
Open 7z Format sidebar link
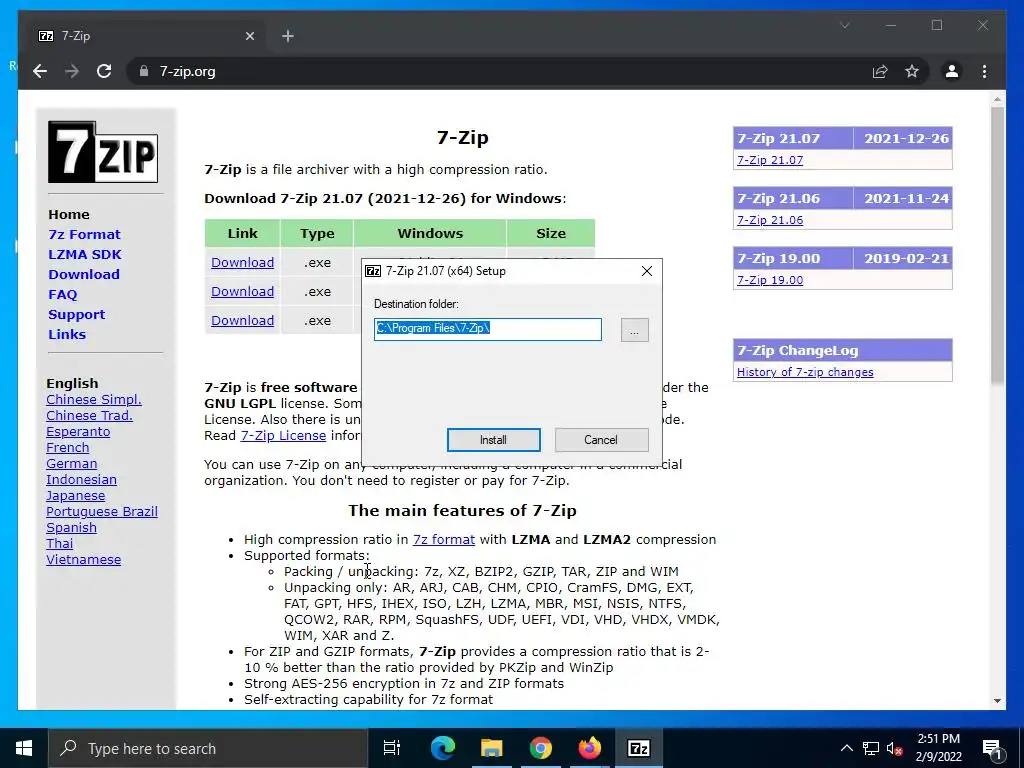[x=84, y=234]
